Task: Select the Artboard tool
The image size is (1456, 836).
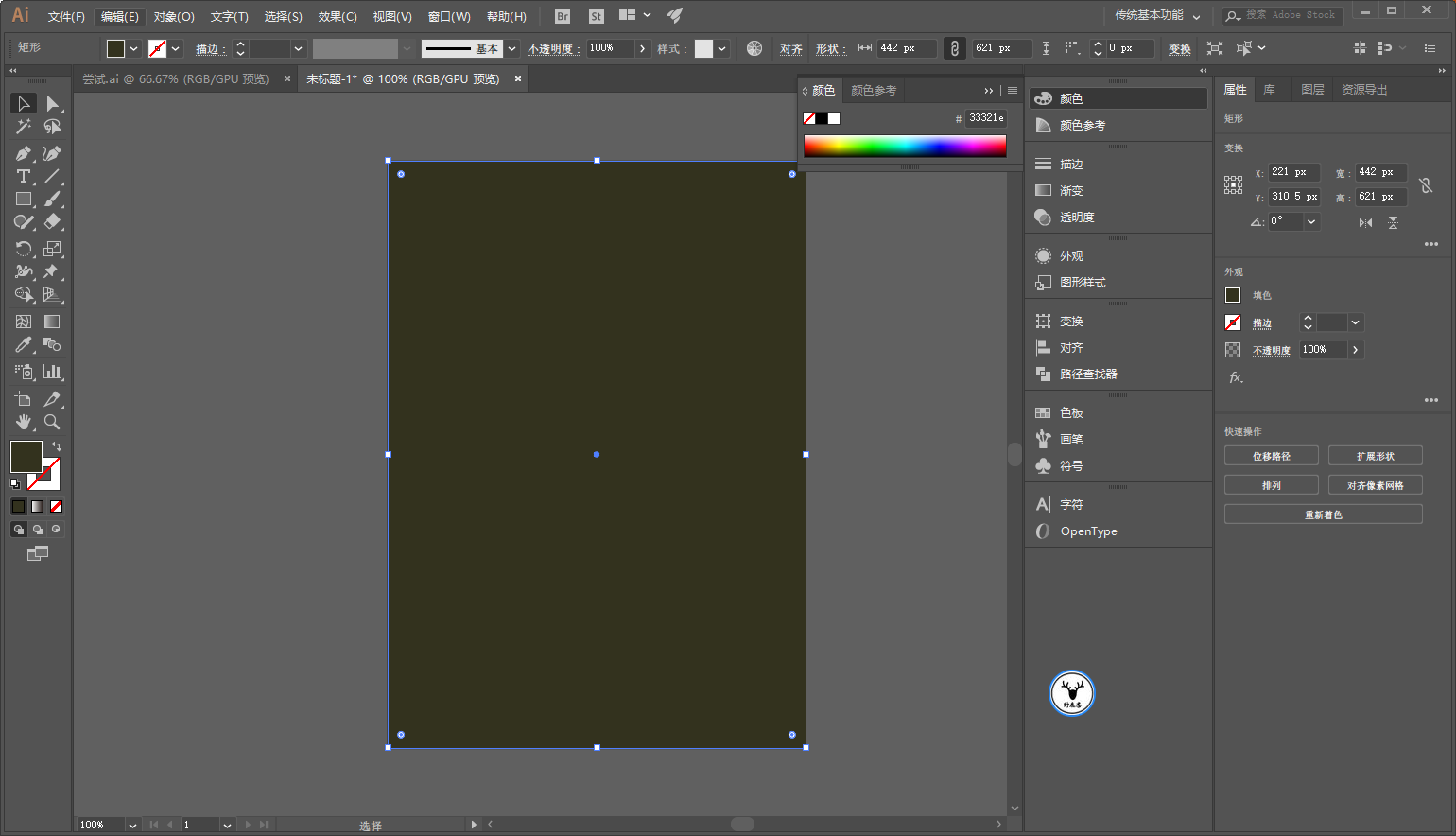Action: click(24, 399)
